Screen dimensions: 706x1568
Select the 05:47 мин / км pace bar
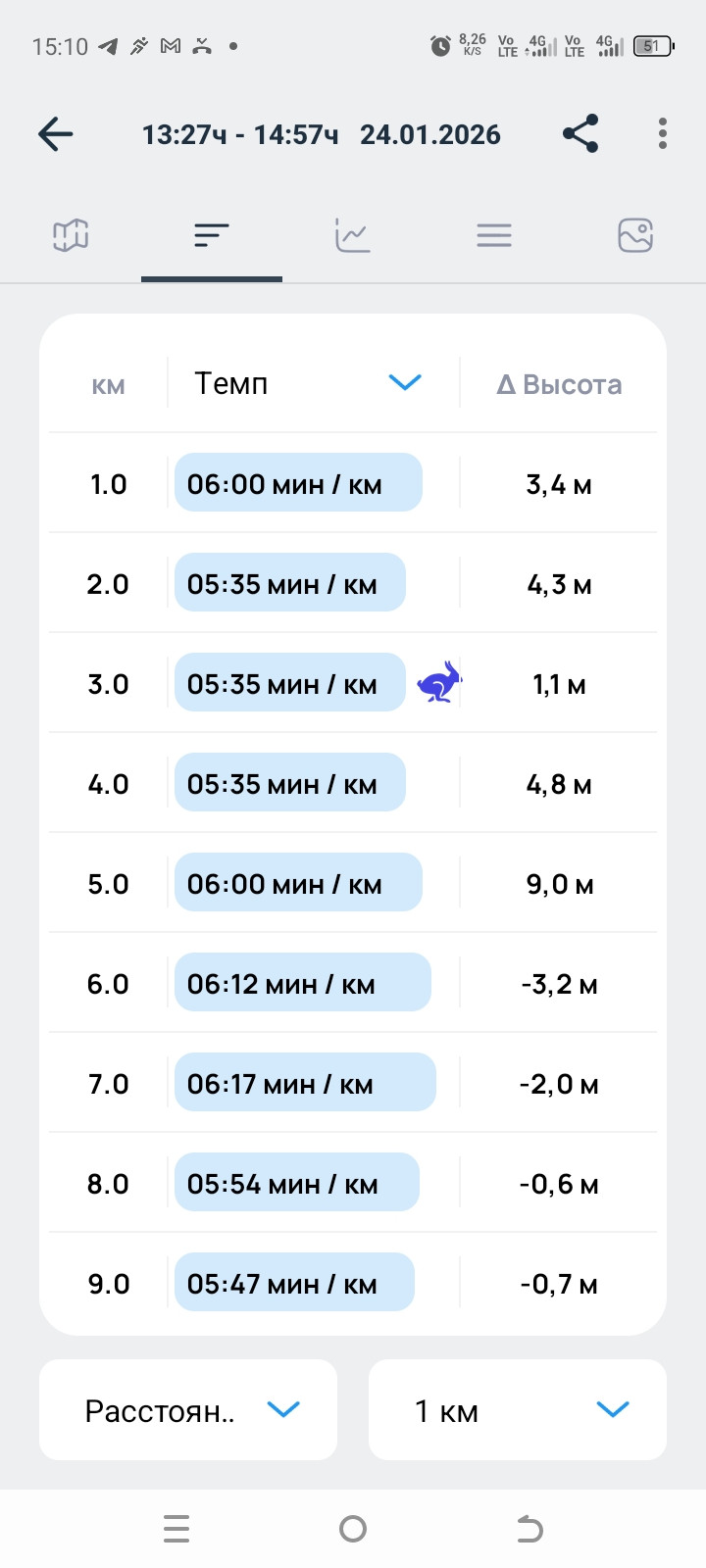point(294,1283)
